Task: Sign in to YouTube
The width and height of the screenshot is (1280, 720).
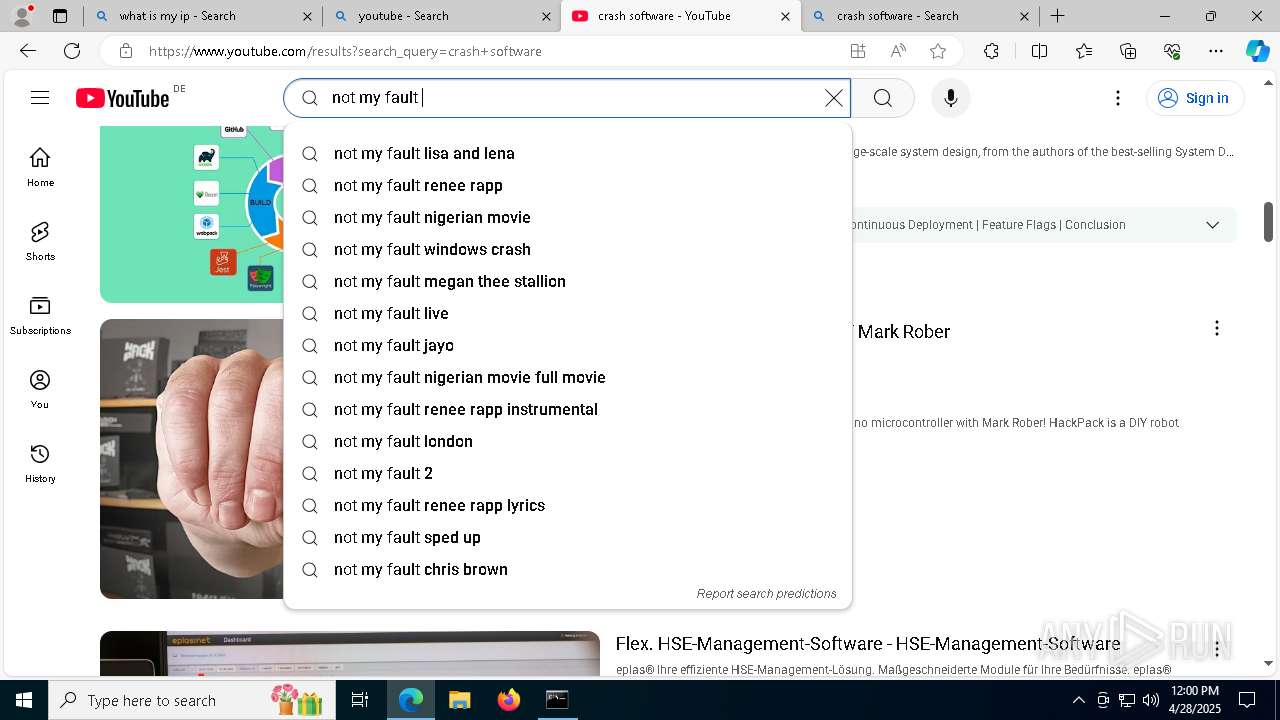Action: point(1195,98)
